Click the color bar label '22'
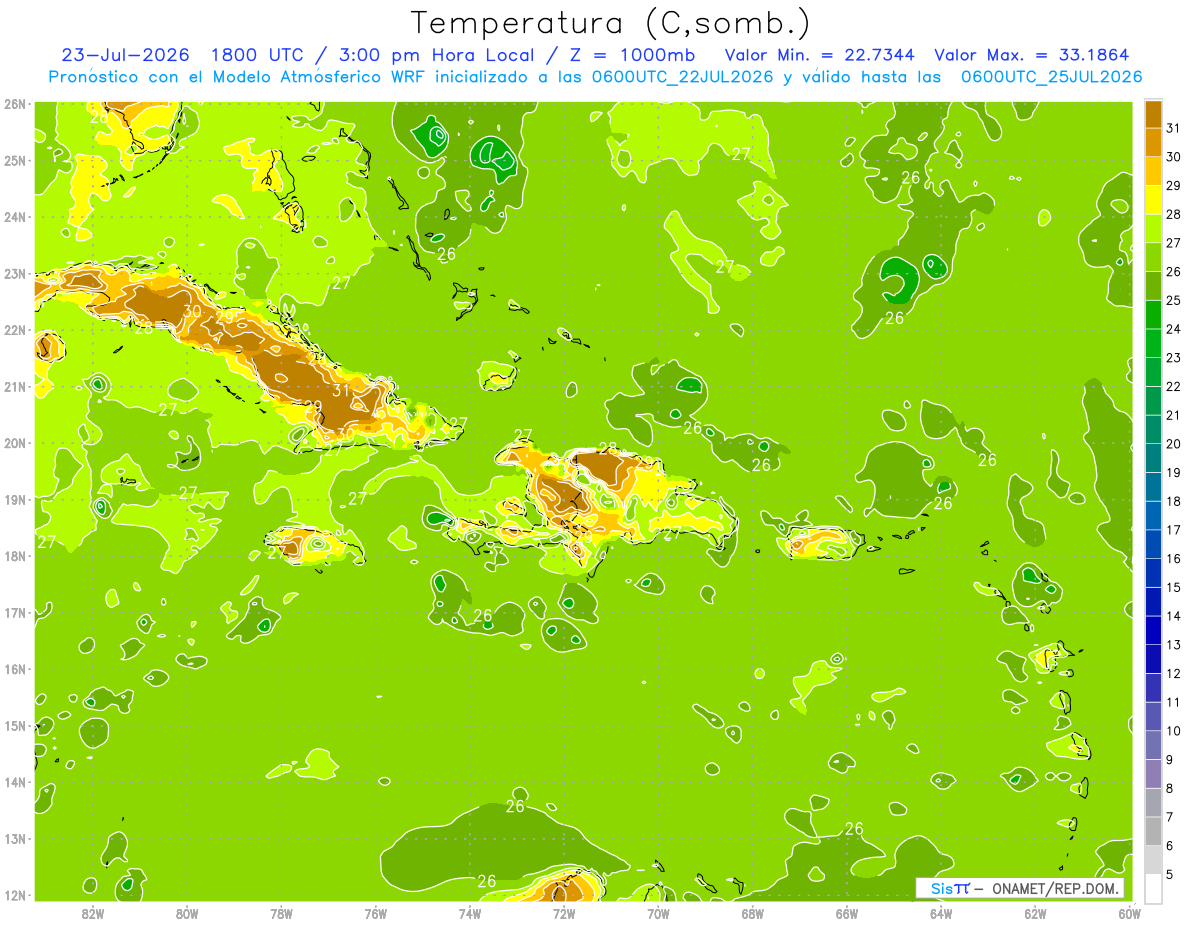Viewport: 1200px width, 927px height. [x=1174, y=386]
